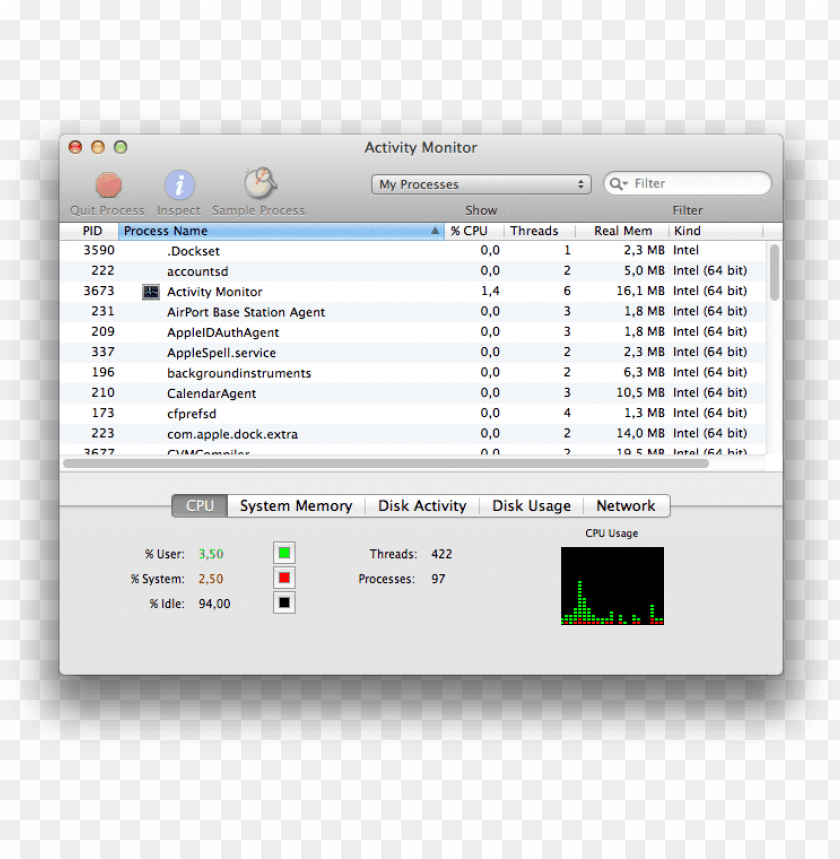Select the Inspect toolbar icon
The height and width of the screenshot is (859, 840).
tap(178, 184)
